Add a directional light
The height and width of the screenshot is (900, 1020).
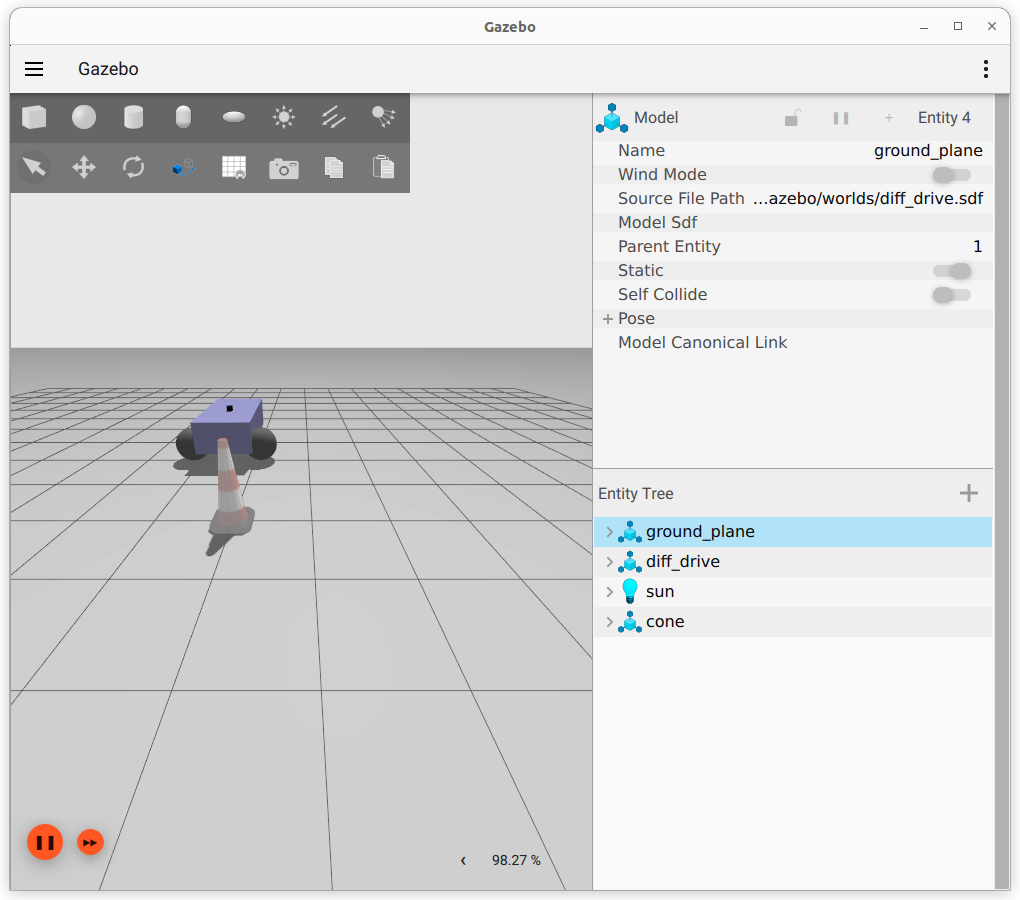pyautogui.click(x=333, y=118)
